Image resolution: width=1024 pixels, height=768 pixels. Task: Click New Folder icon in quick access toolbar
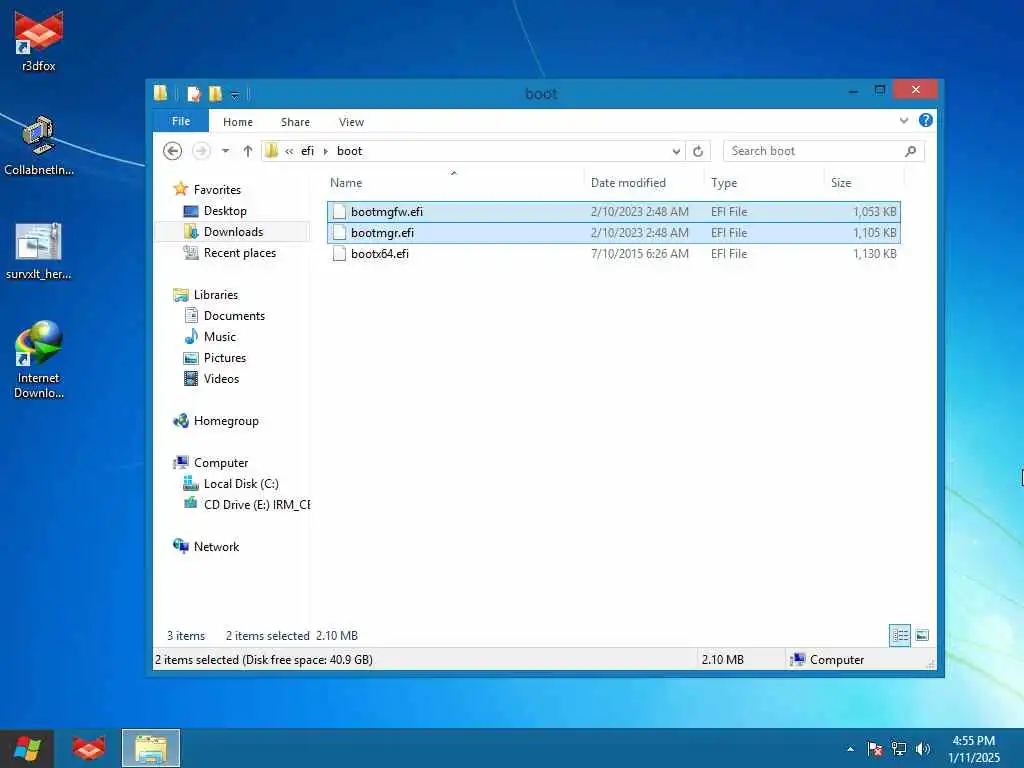[215, 94]
